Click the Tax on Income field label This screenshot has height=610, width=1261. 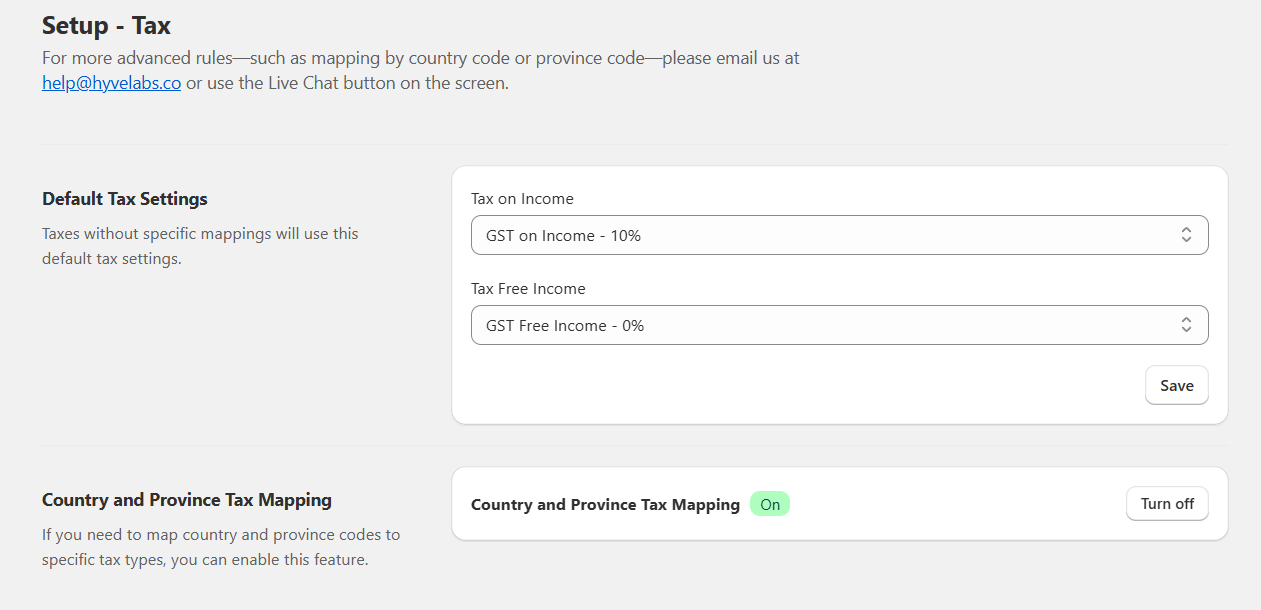point(522,199)
